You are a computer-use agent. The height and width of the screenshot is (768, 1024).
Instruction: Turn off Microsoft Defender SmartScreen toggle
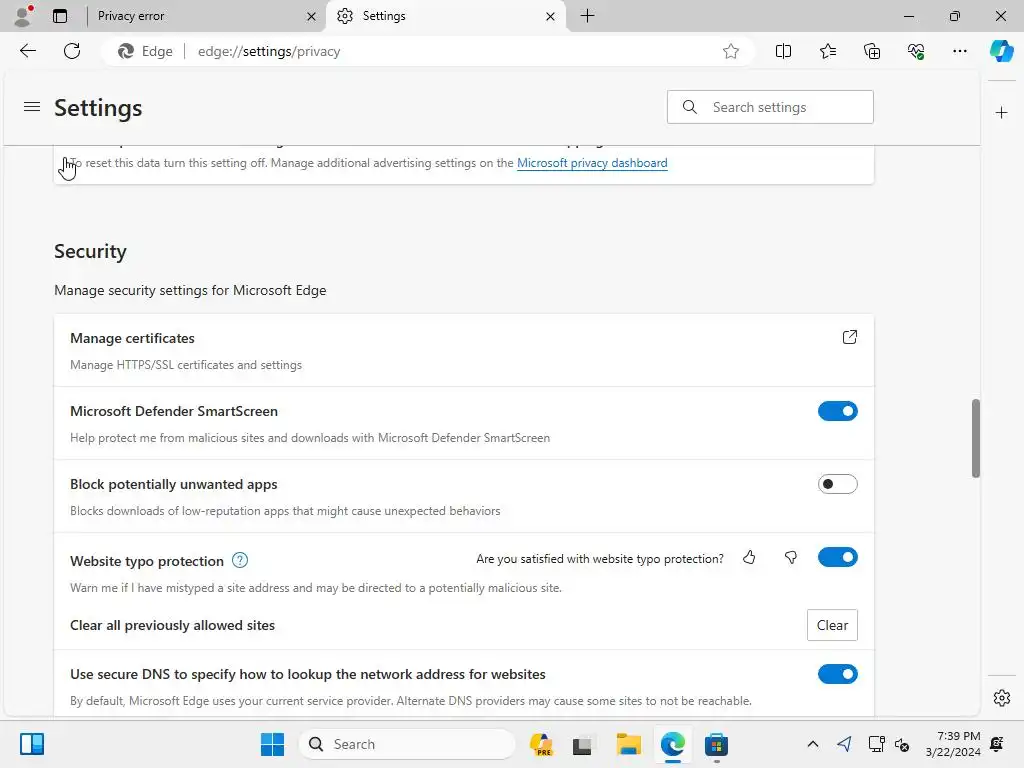coord(837,411)
